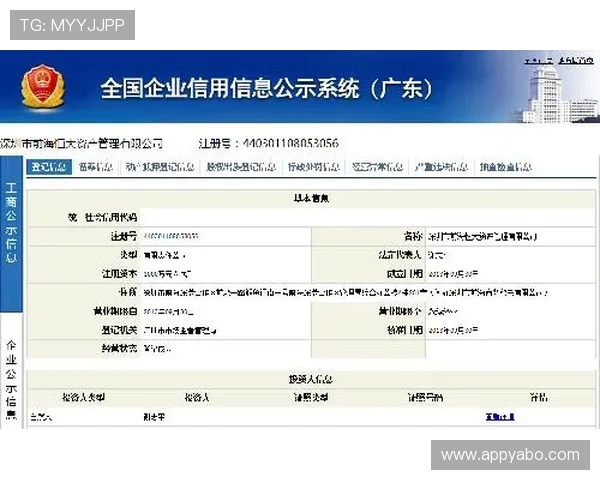Click the national emblem logo in the header
The image size is (600, 480).
[43, 87]
